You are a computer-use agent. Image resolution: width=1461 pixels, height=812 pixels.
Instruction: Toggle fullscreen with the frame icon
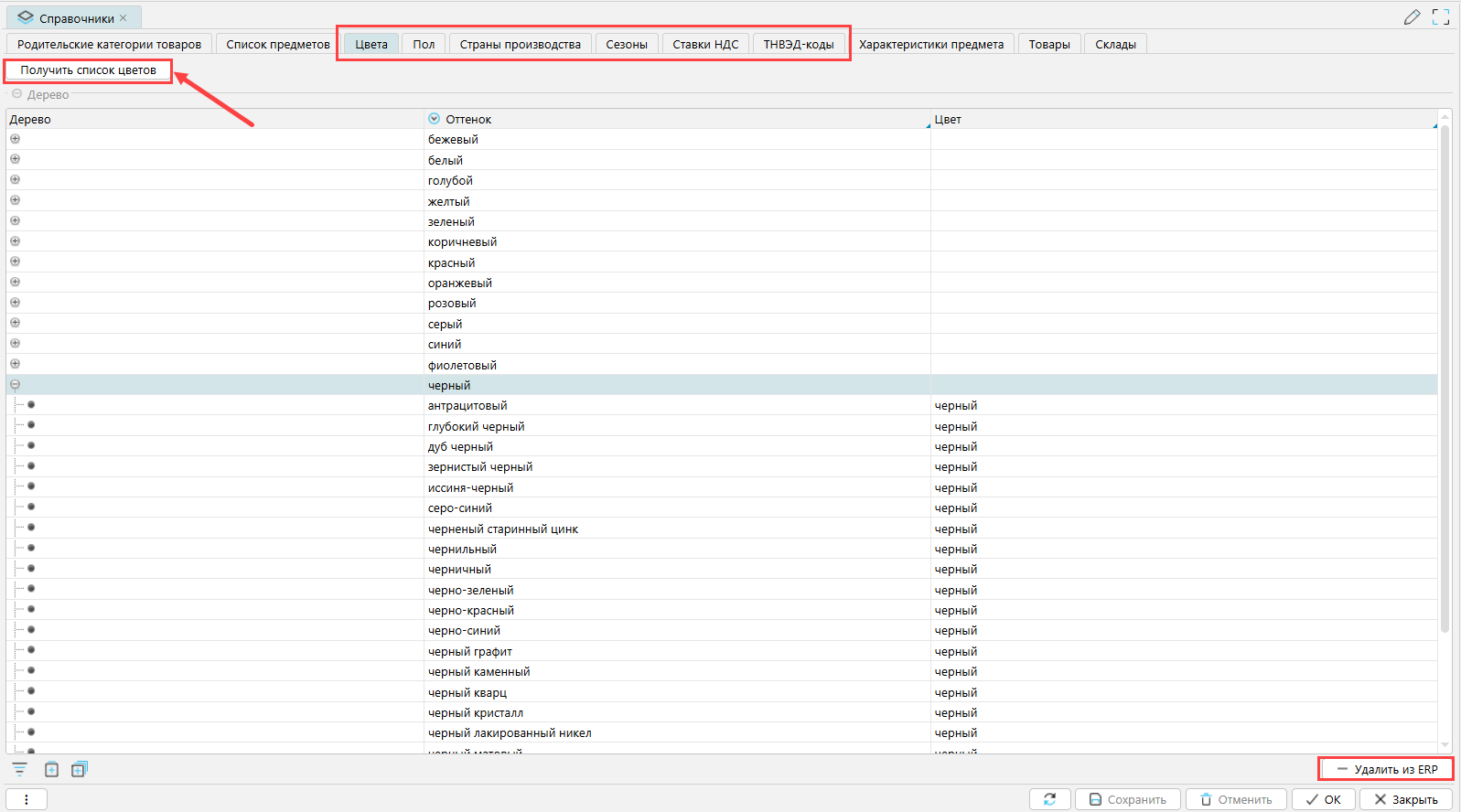pos(1441,17)
